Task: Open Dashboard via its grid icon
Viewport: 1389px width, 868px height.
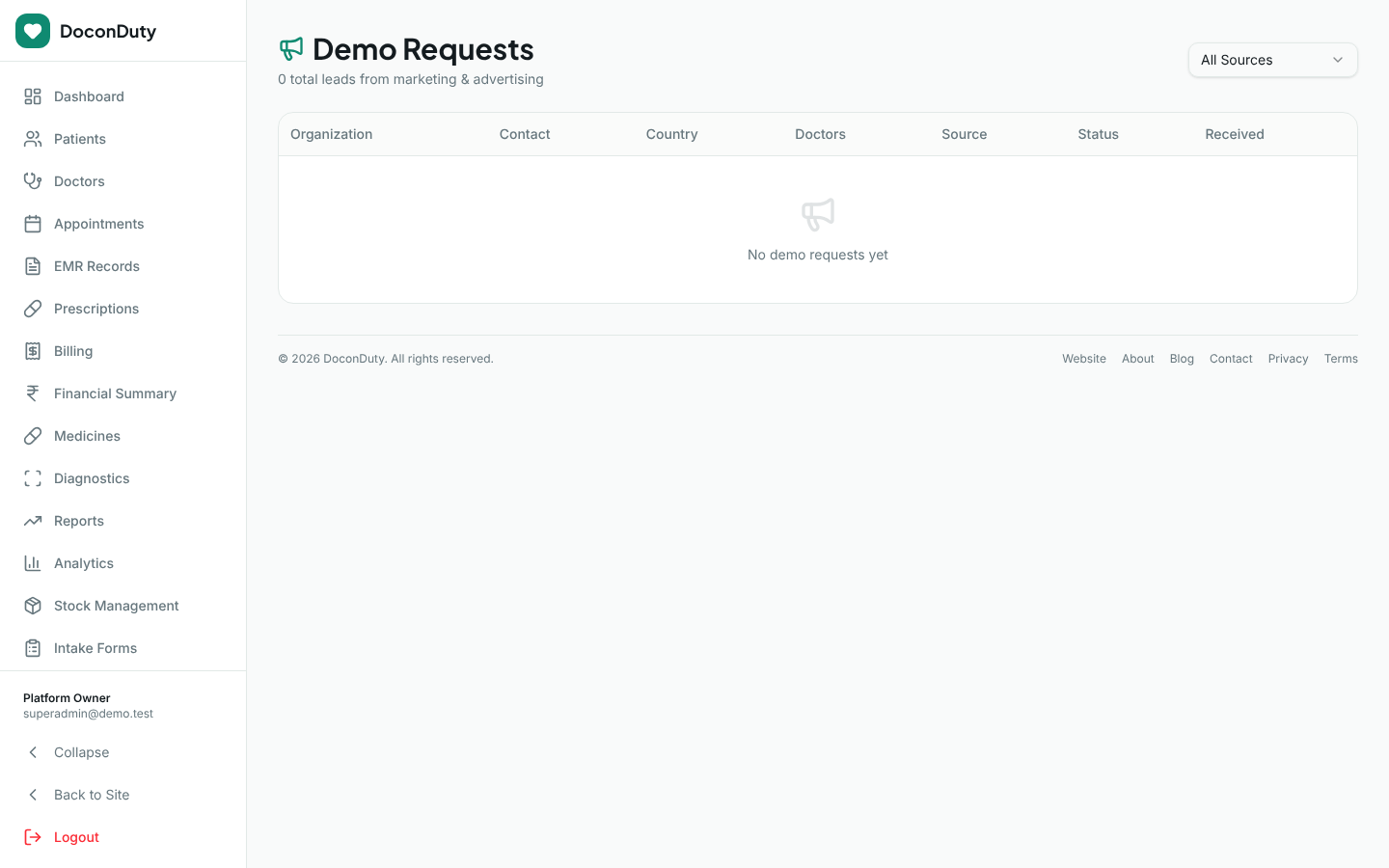Action: coord(33,96)
